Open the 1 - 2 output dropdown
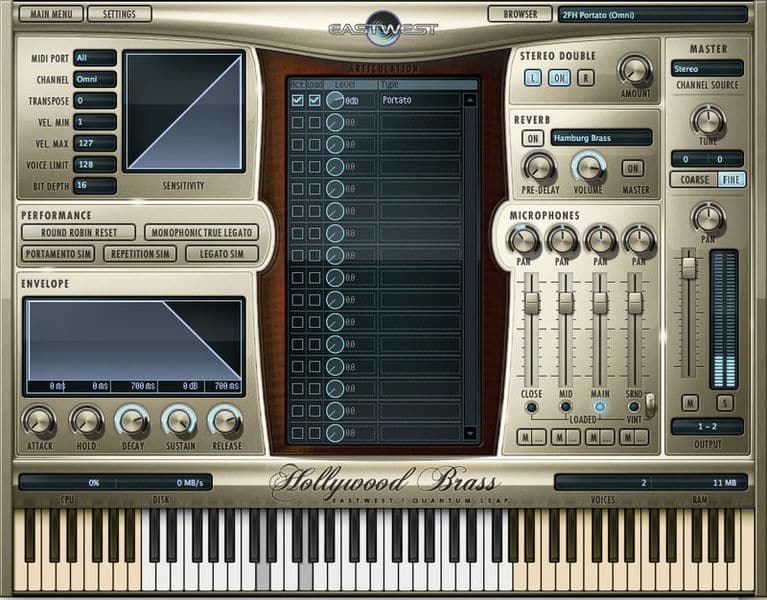This screenshot has width=767, height=600. (x=707, y=426)
